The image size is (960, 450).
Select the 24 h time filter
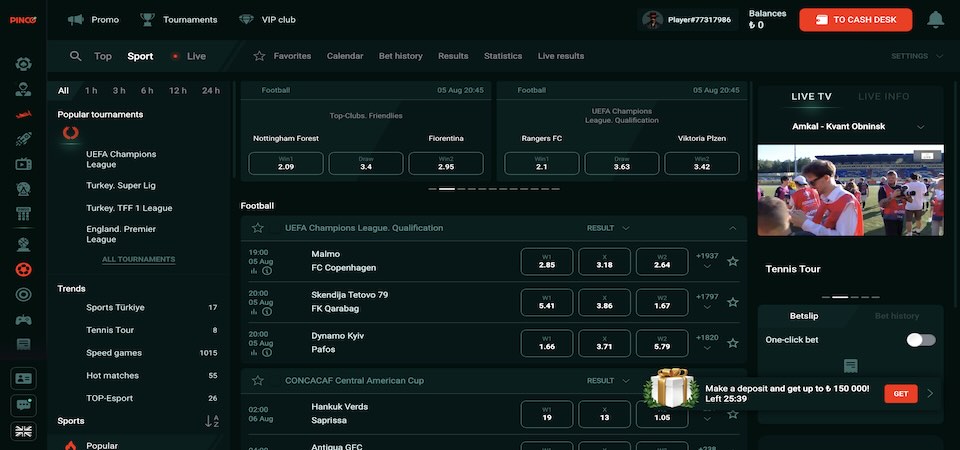211,91
